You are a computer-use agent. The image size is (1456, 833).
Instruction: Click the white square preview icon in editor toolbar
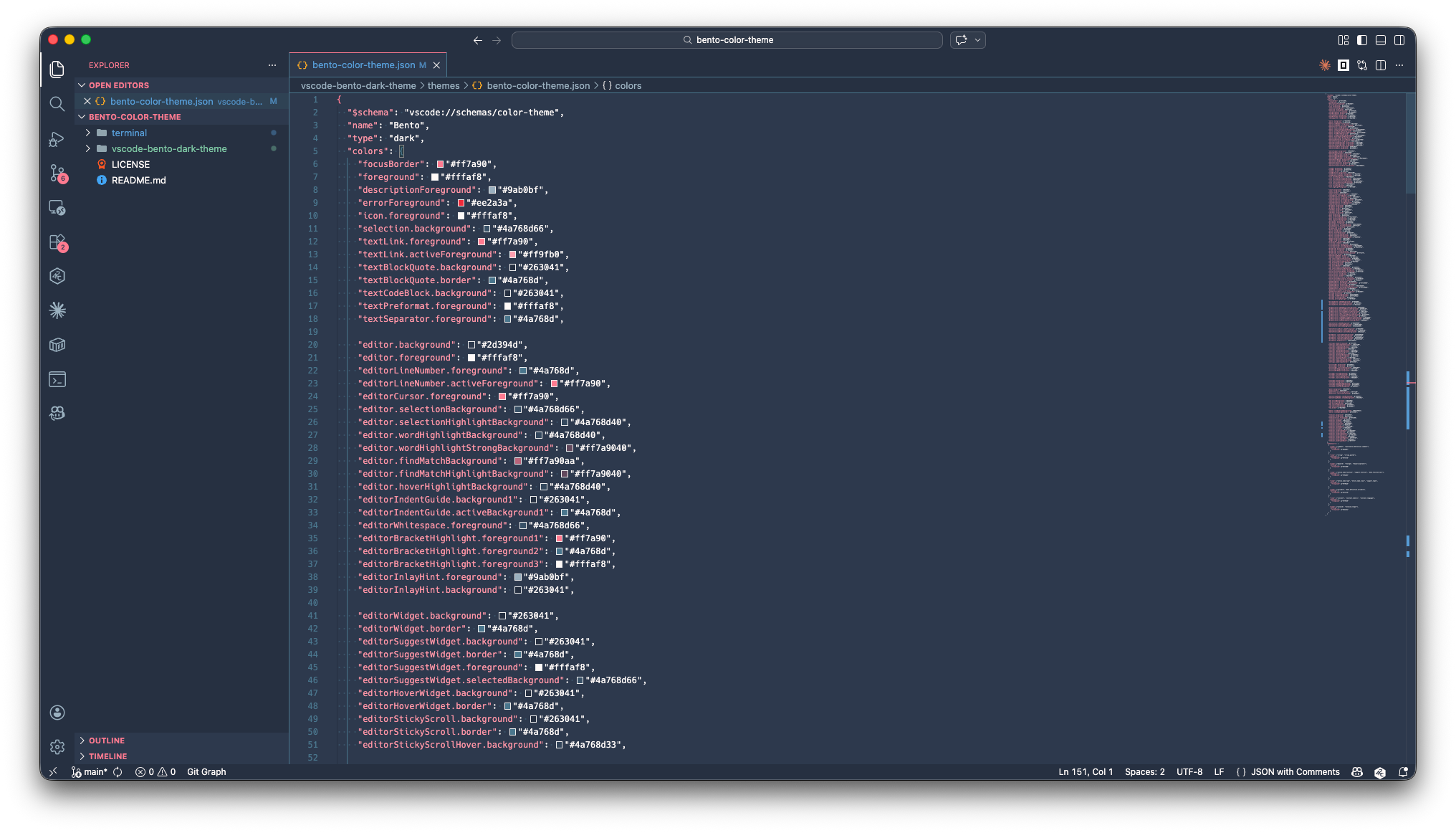(1344, 65)
